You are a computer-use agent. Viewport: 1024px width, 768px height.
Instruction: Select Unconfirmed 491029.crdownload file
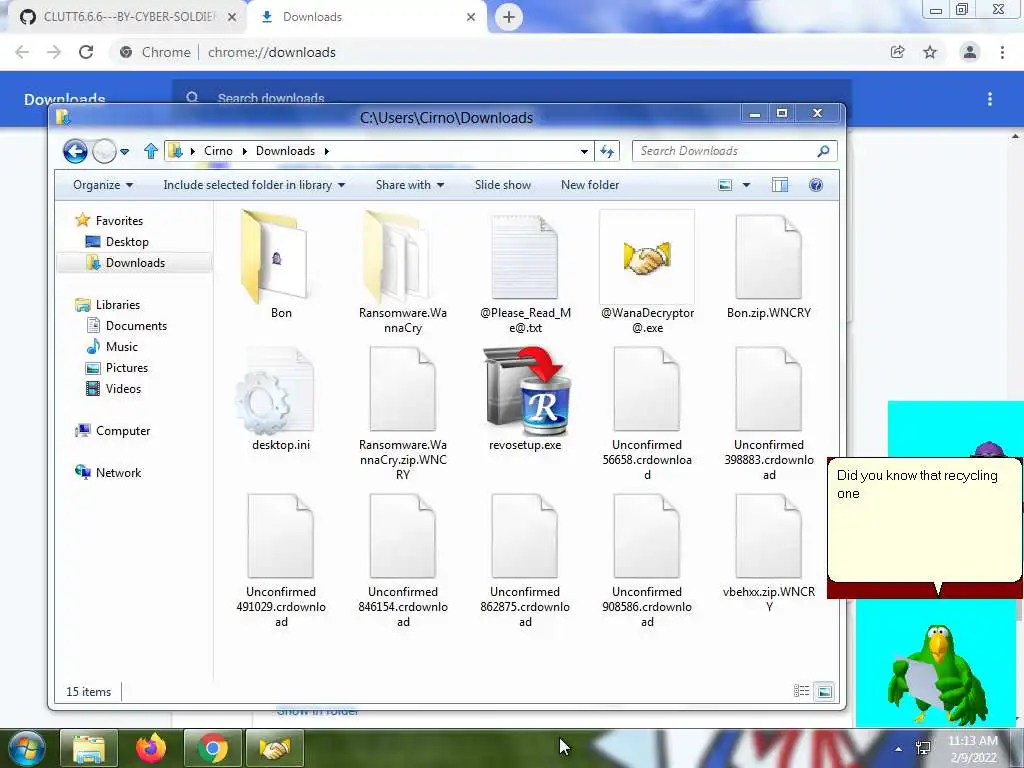[281, 560]
